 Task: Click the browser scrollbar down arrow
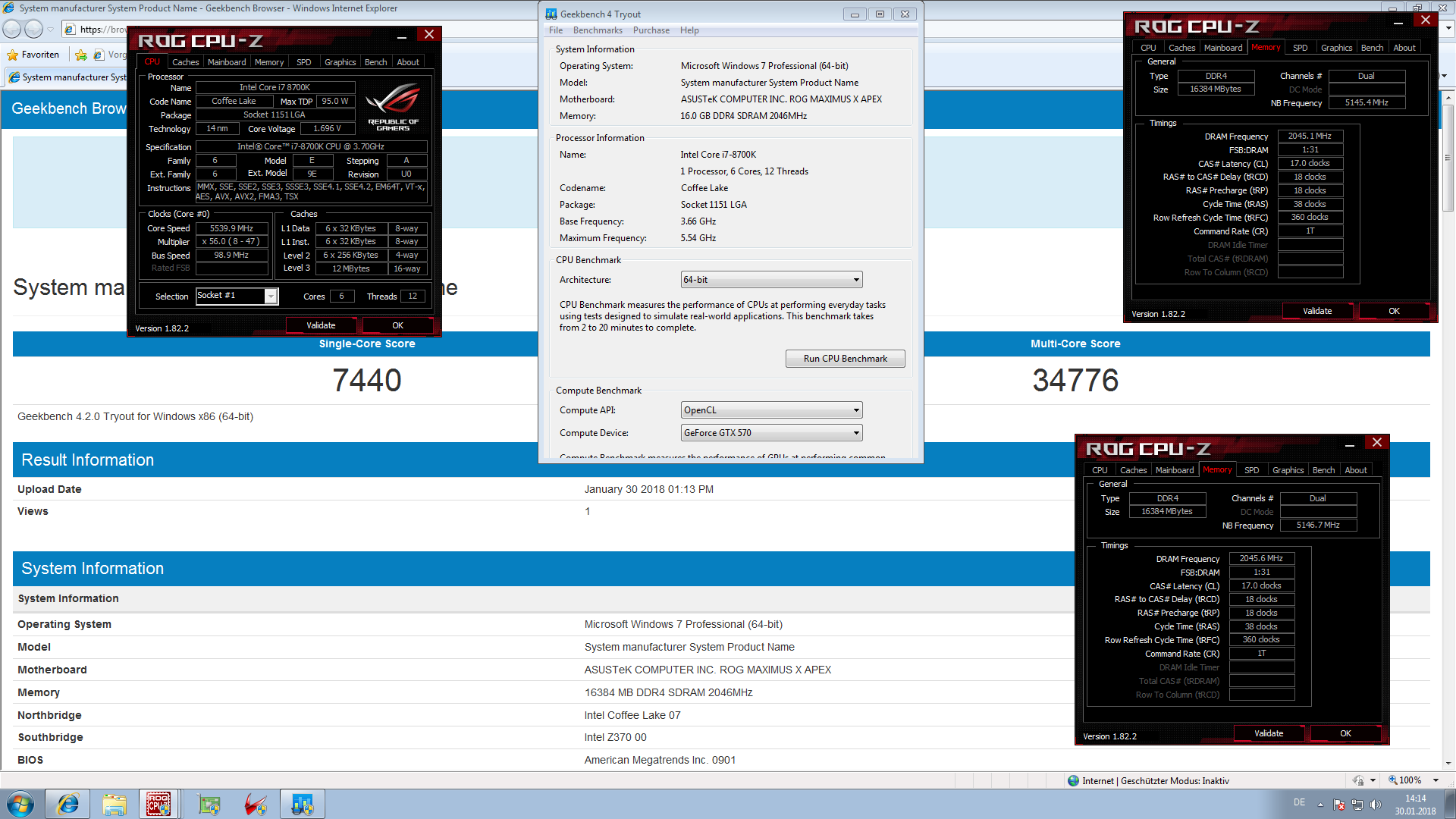[1447, 764]
